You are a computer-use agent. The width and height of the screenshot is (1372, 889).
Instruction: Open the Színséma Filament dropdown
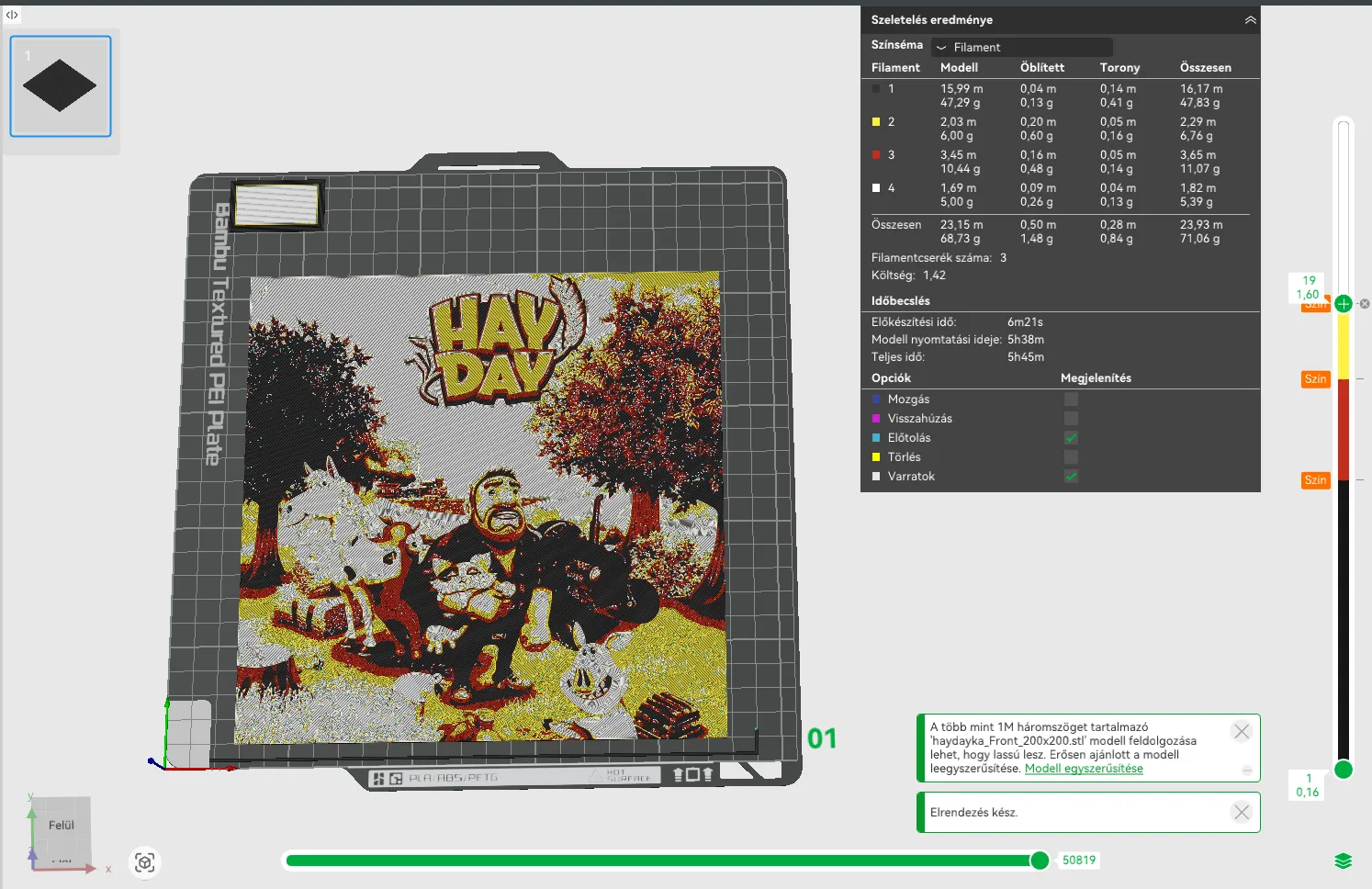point(1022,47)
